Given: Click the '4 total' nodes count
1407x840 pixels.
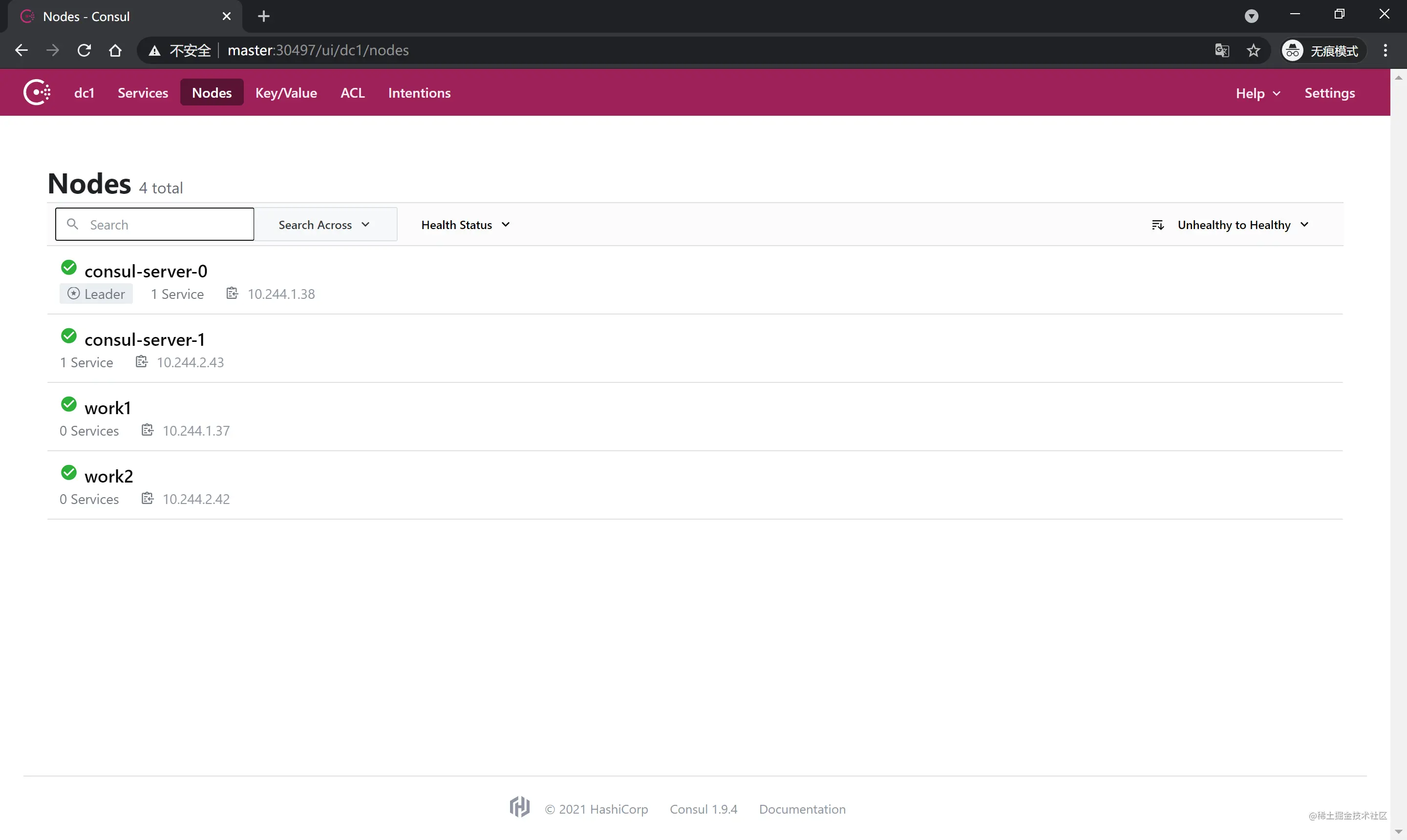Looking at the screenshot, I should coord(161,188).
